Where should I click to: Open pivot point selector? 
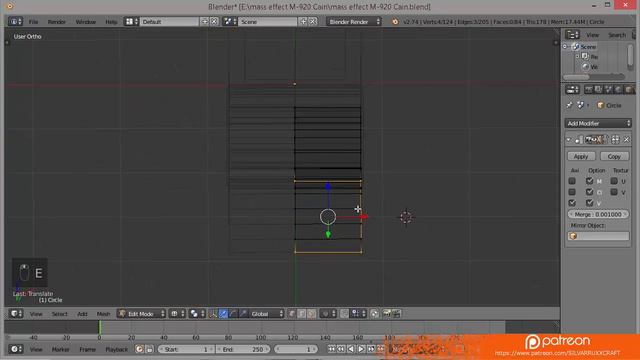(198, 313)
